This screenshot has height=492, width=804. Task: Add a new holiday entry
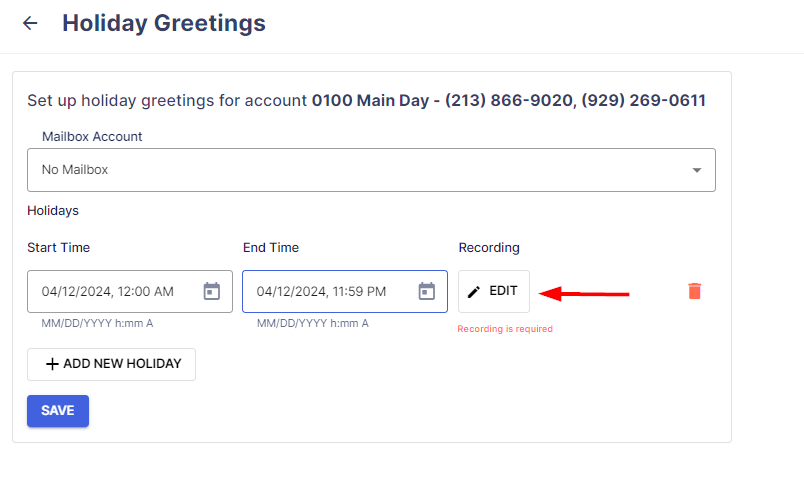click(111, 364)
